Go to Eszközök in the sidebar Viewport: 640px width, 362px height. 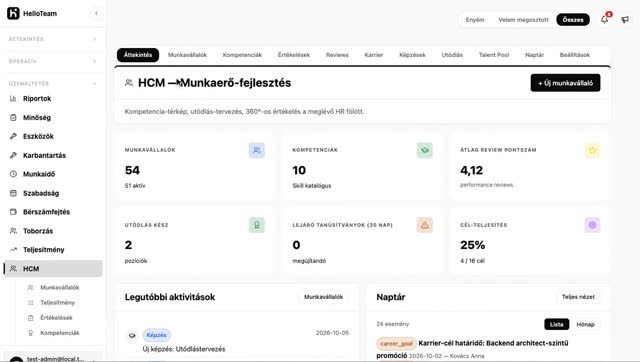(x=53, y=136)
